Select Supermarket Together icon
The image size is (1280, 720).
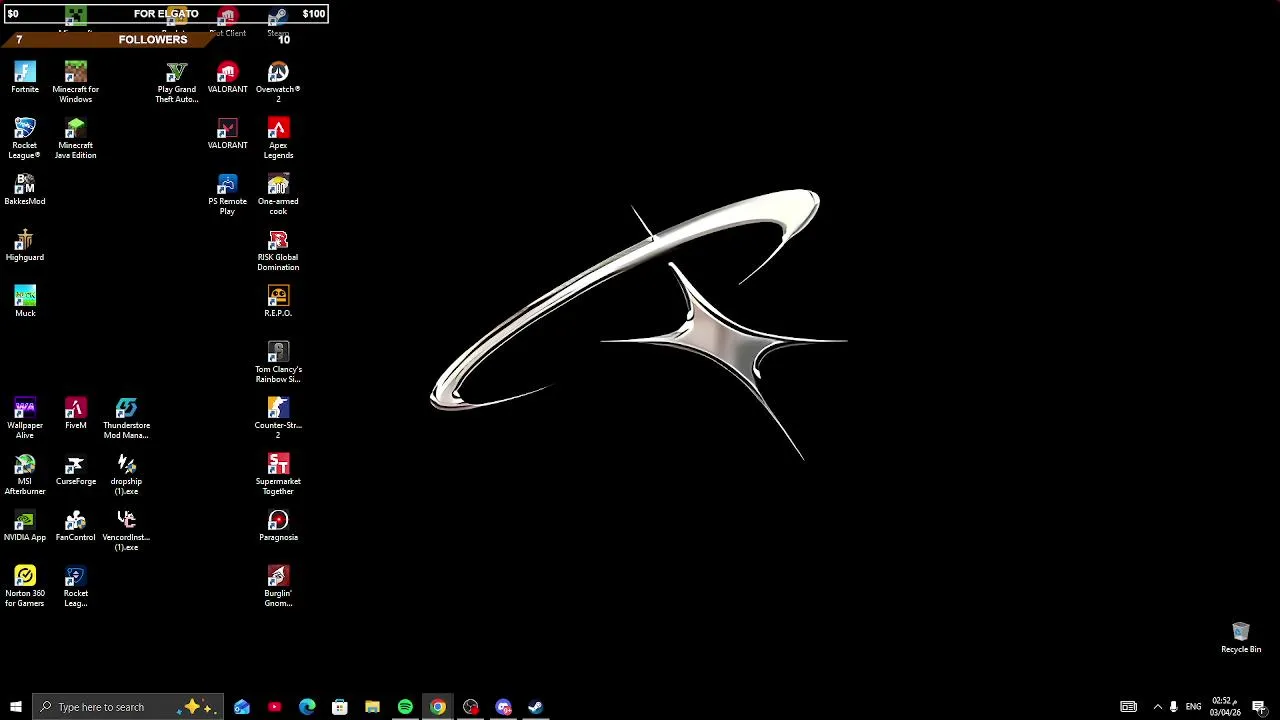coord(278,475)
